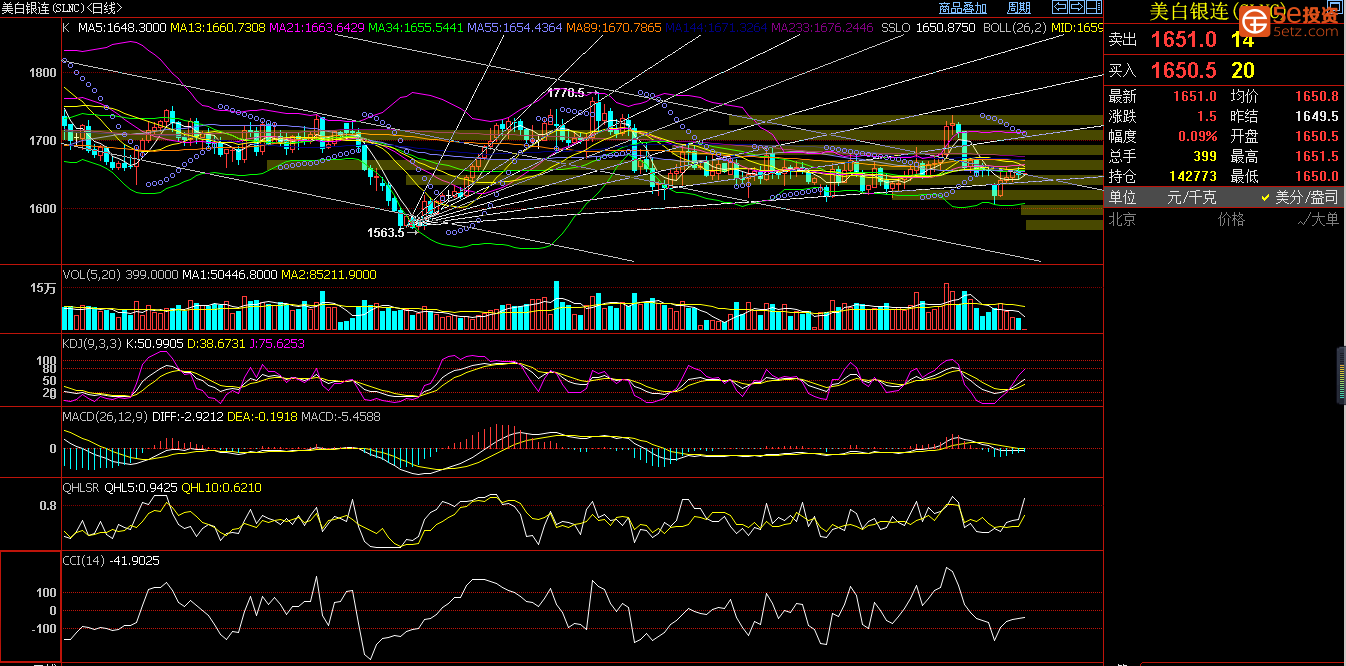Click the J:75.6253 KDJ value label
Viewport: 1346px width, 666px height.
click(277, 343)
